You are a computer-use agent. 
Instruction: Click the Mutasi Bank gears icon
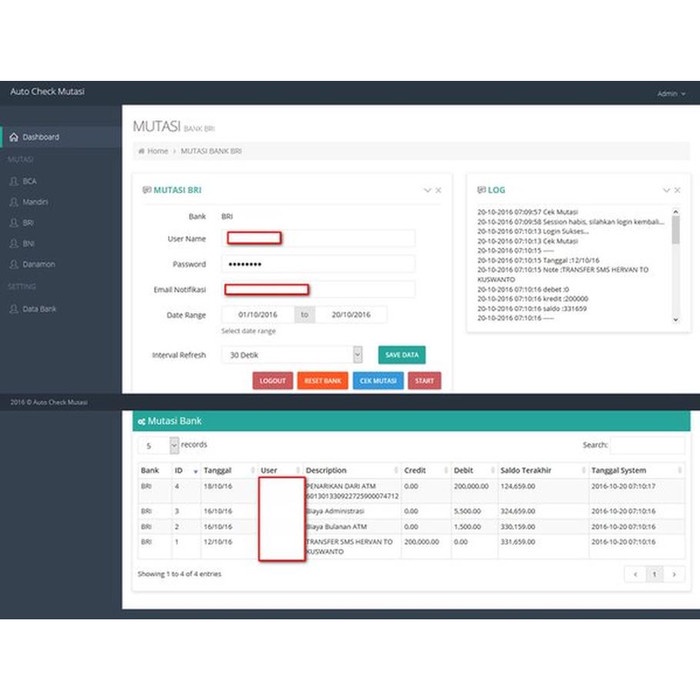pos(142,421)
